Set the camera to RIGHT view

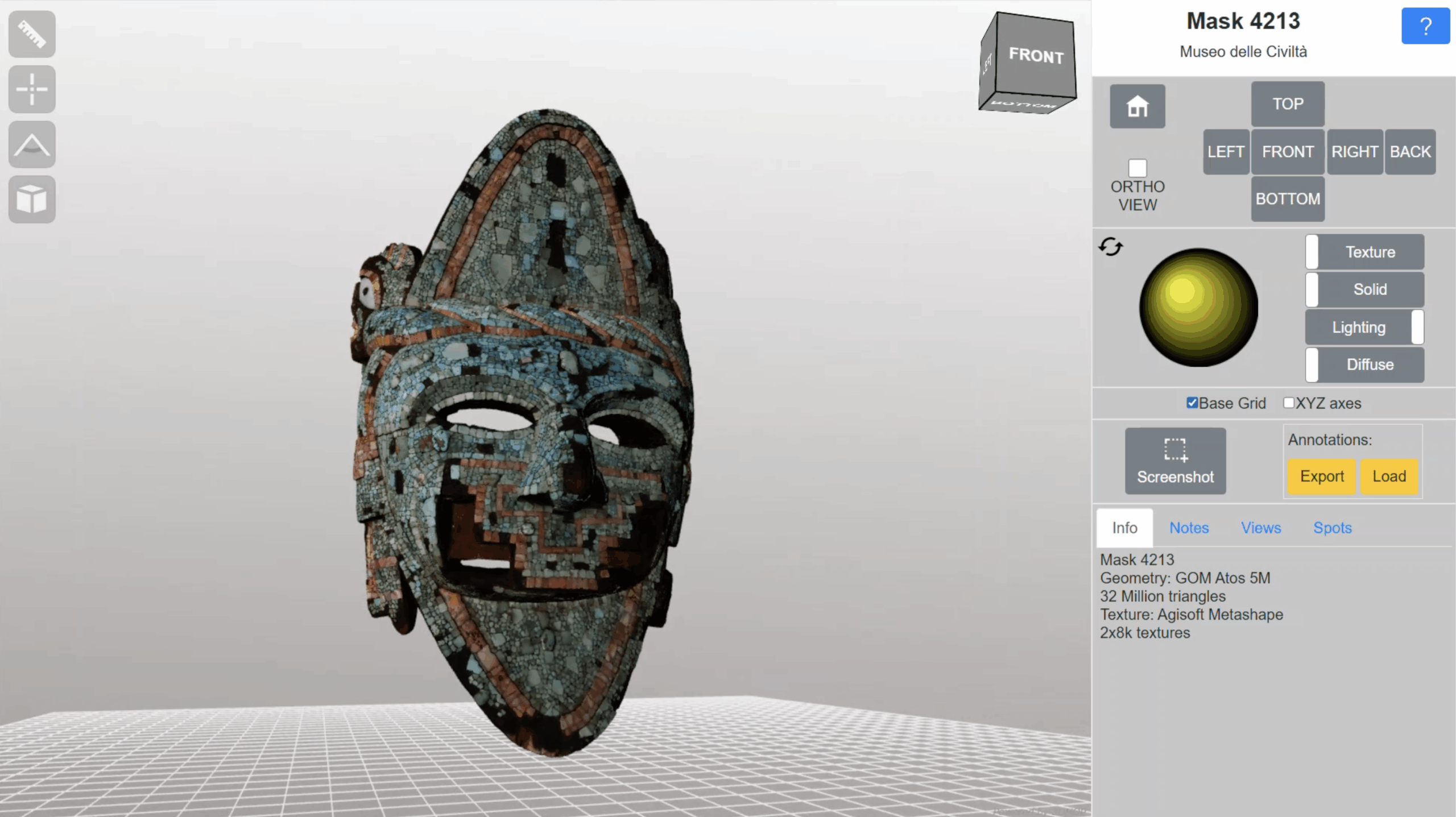[x=1355, y=152]
